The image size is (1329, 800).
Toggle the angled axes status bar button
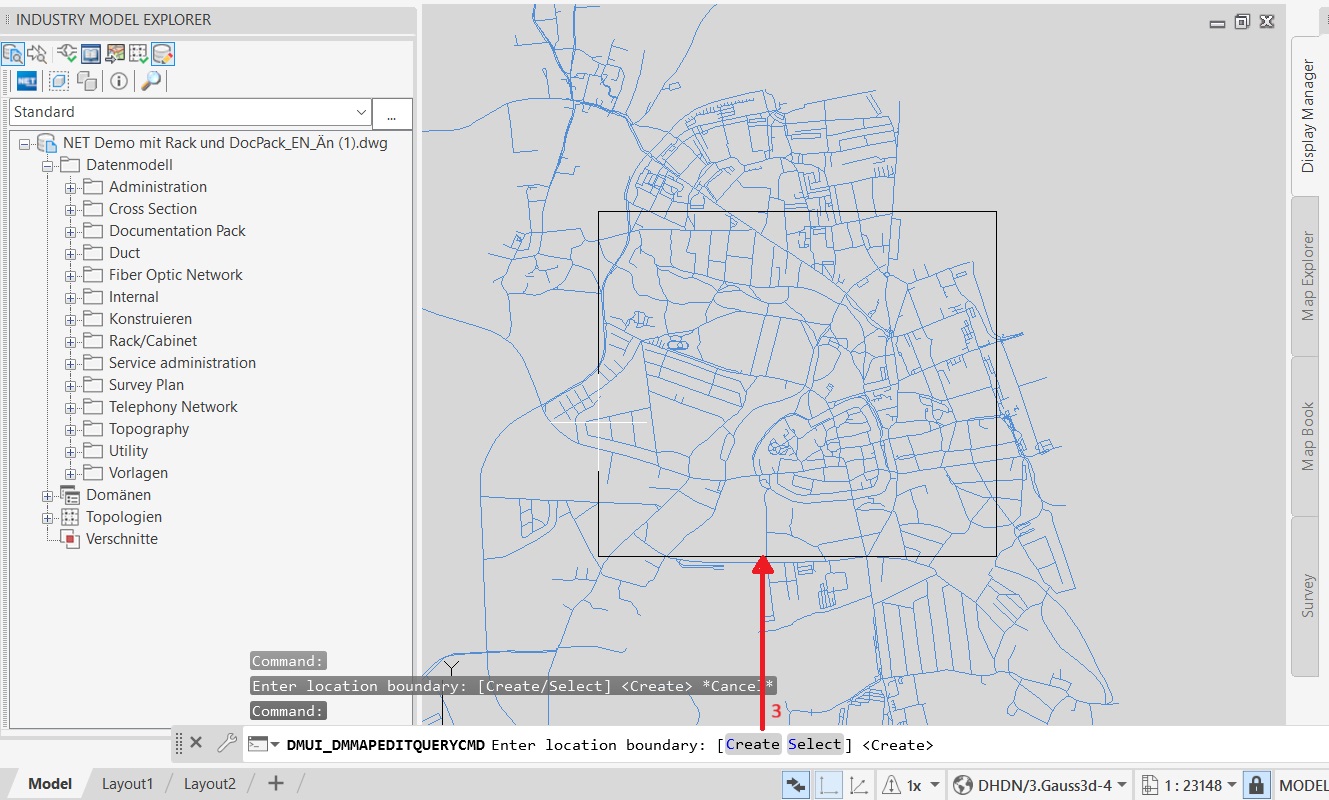(858, 785)
